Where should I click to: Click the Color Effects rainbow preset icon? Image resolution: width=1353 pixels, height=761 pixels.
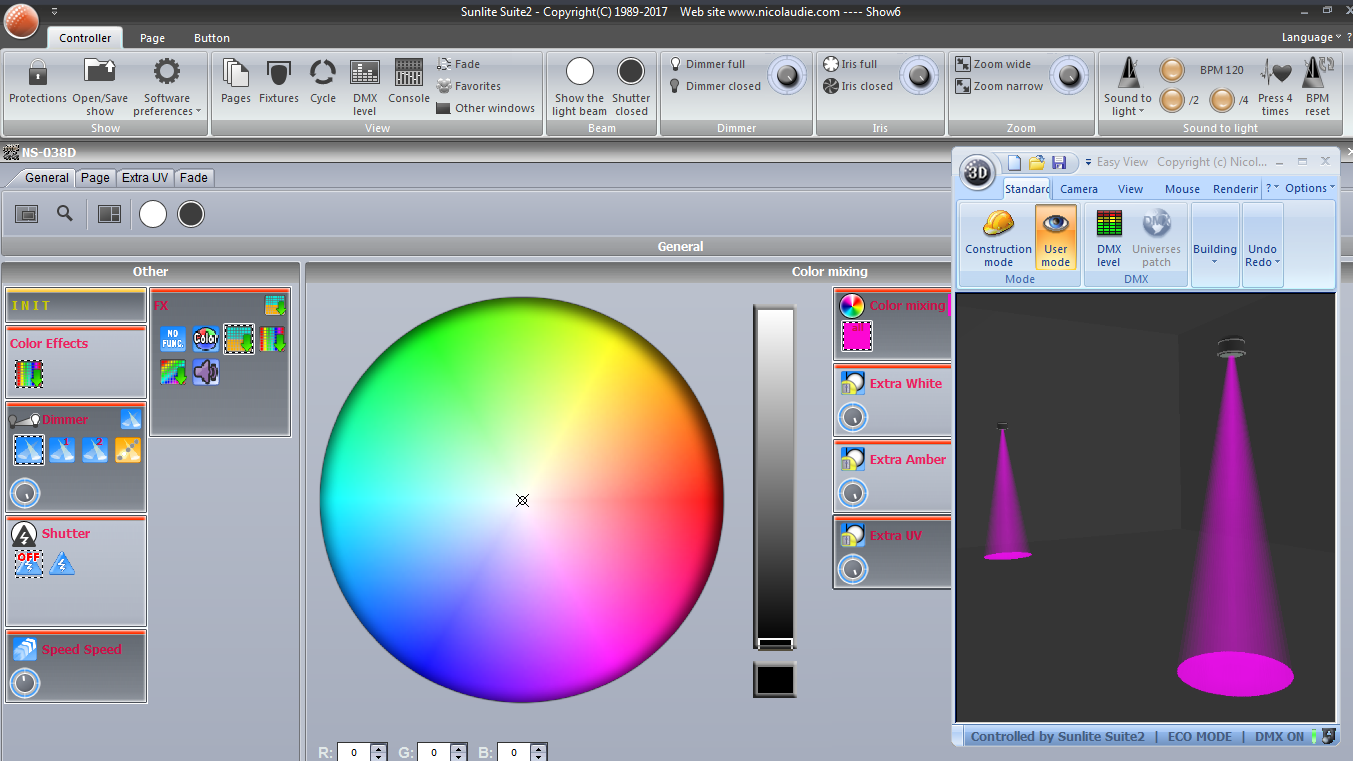tap(29, 373)
